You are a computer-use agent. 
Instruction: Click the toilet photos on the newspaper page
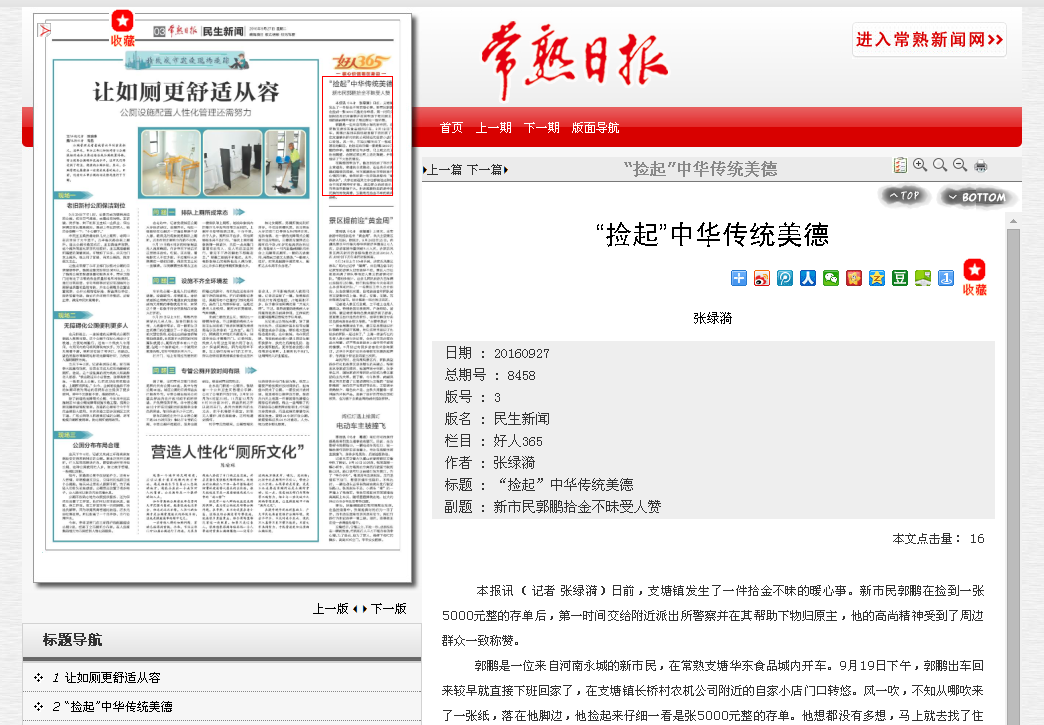pos(224,163)
